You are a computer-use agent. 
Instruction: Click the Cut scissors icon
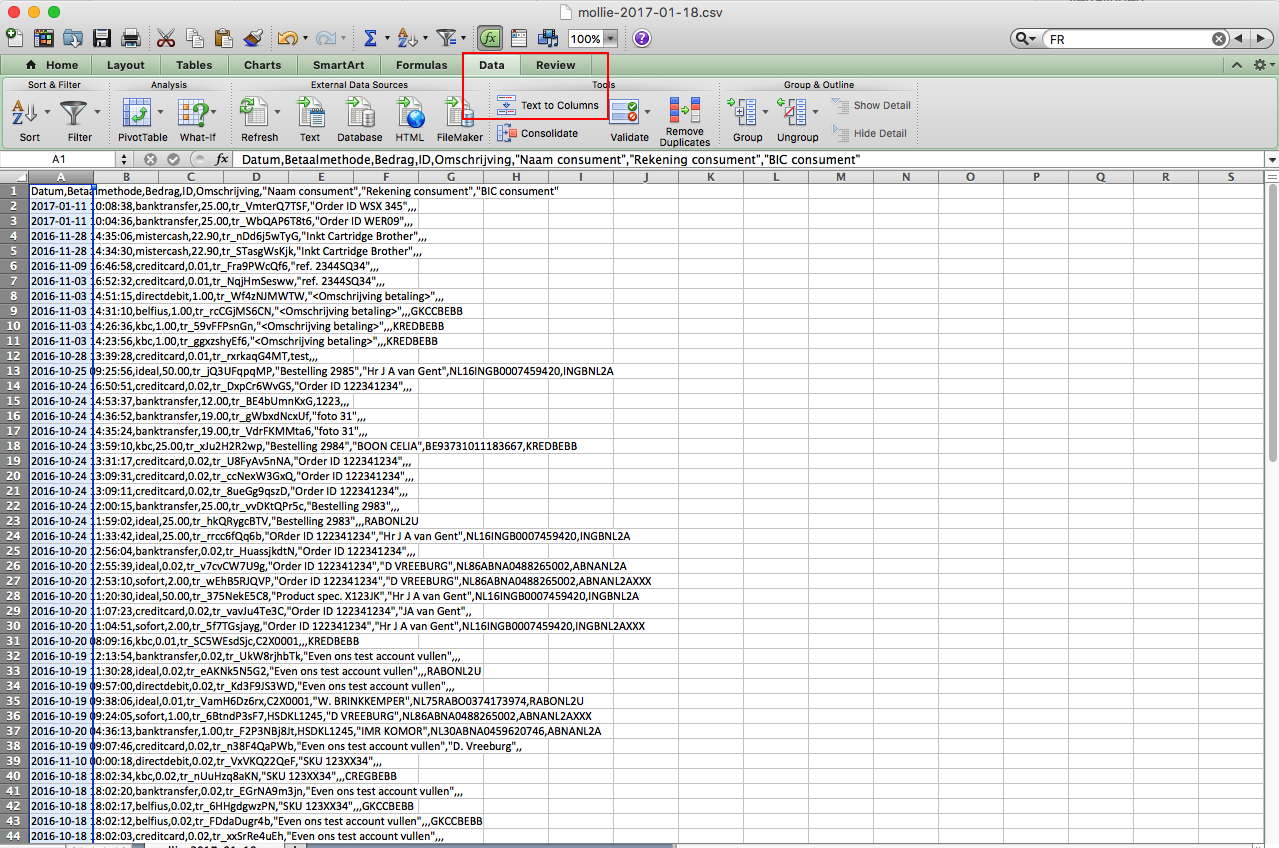click(166, 39)
